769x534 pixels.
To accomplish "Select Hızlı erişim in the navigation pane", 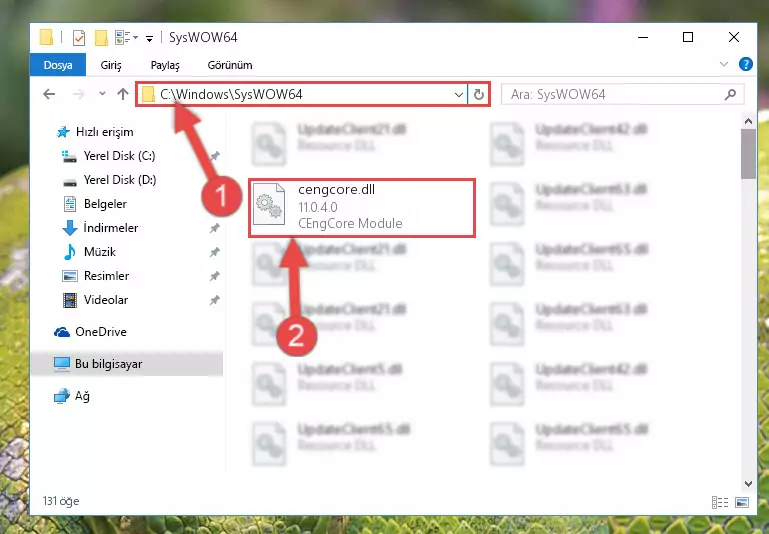I will coord(104,132).
